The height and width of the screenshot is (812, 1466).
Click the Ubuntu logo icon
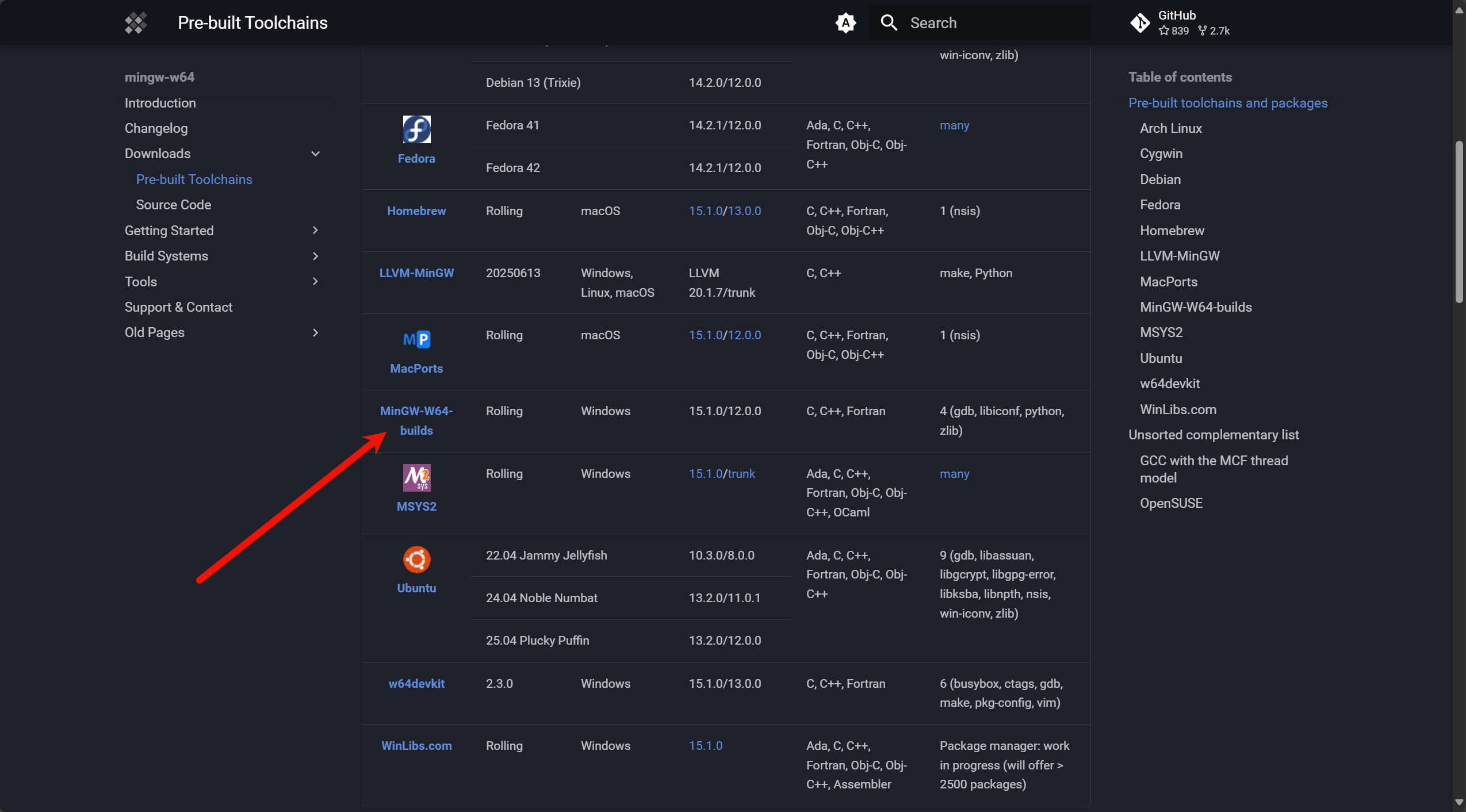(x=416, y=560)
